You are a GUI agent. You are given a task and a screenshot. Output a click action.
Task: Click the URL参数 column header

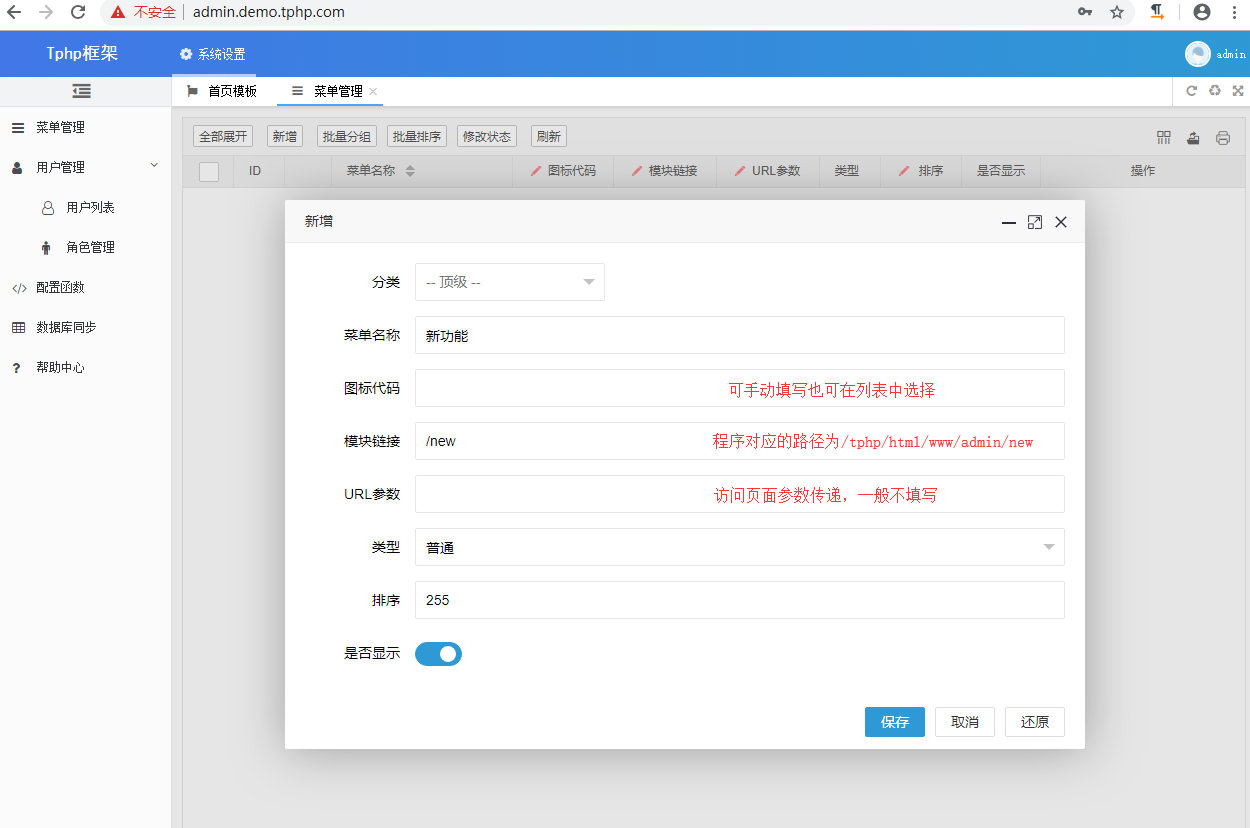point(767,171)
